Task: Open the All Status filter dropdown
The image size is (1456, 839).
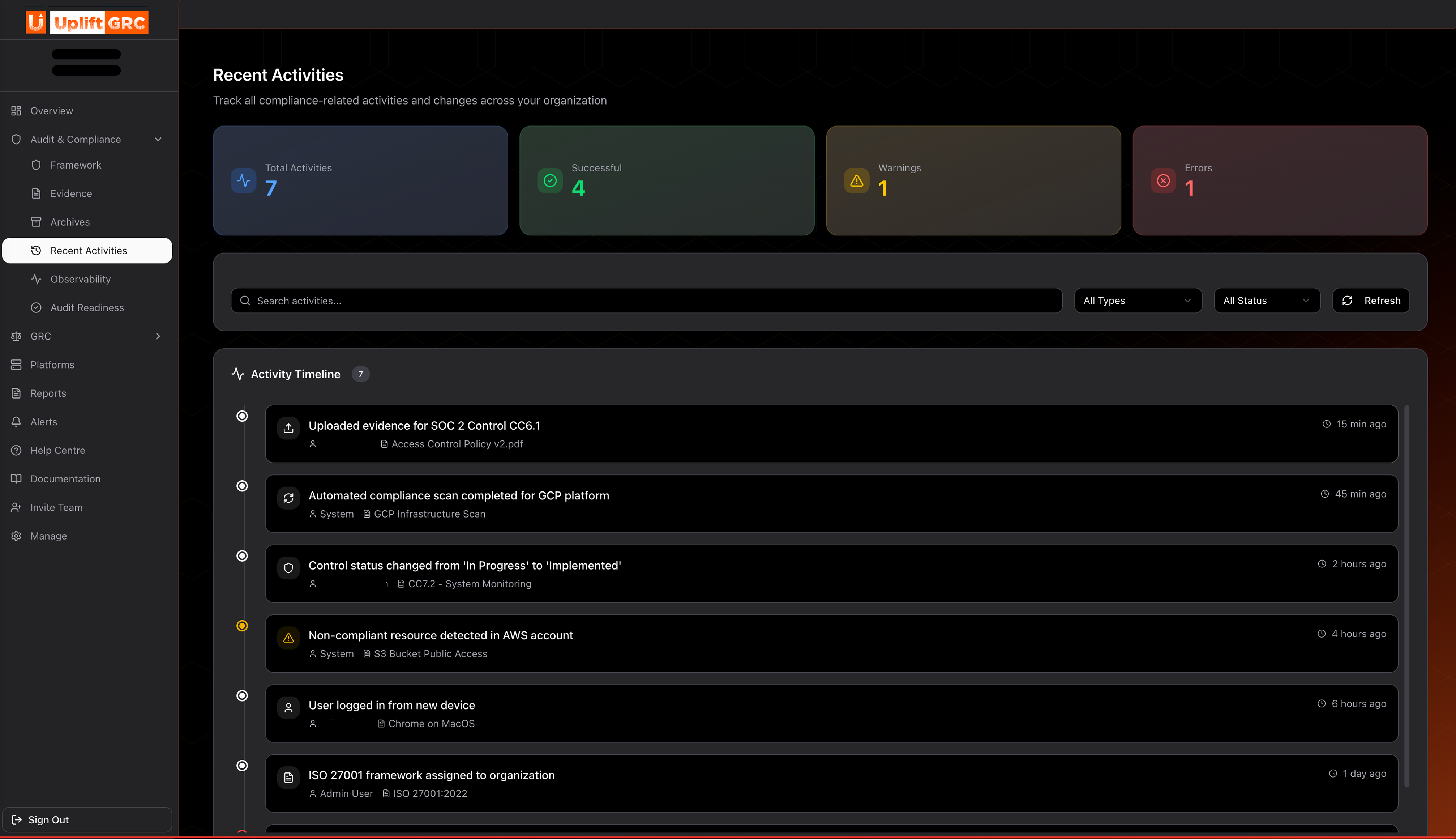Action: 1267,301
